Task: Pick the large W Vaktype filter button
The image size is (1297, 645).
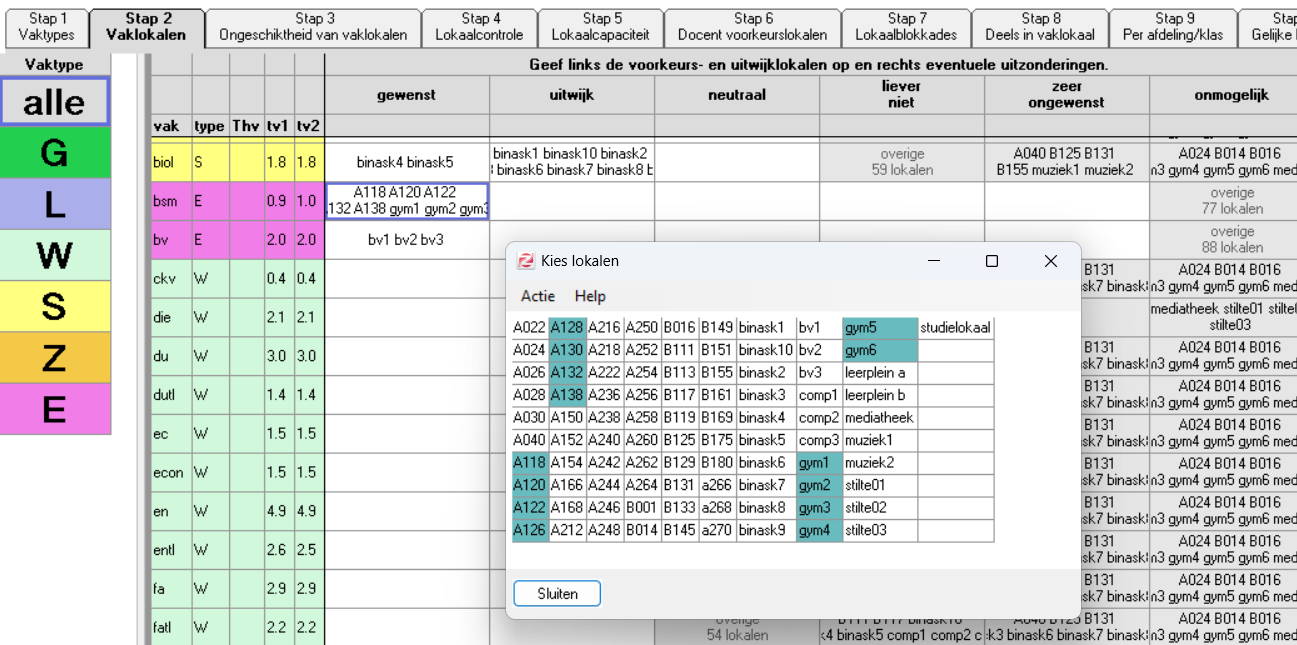Action: pos(55,255)
